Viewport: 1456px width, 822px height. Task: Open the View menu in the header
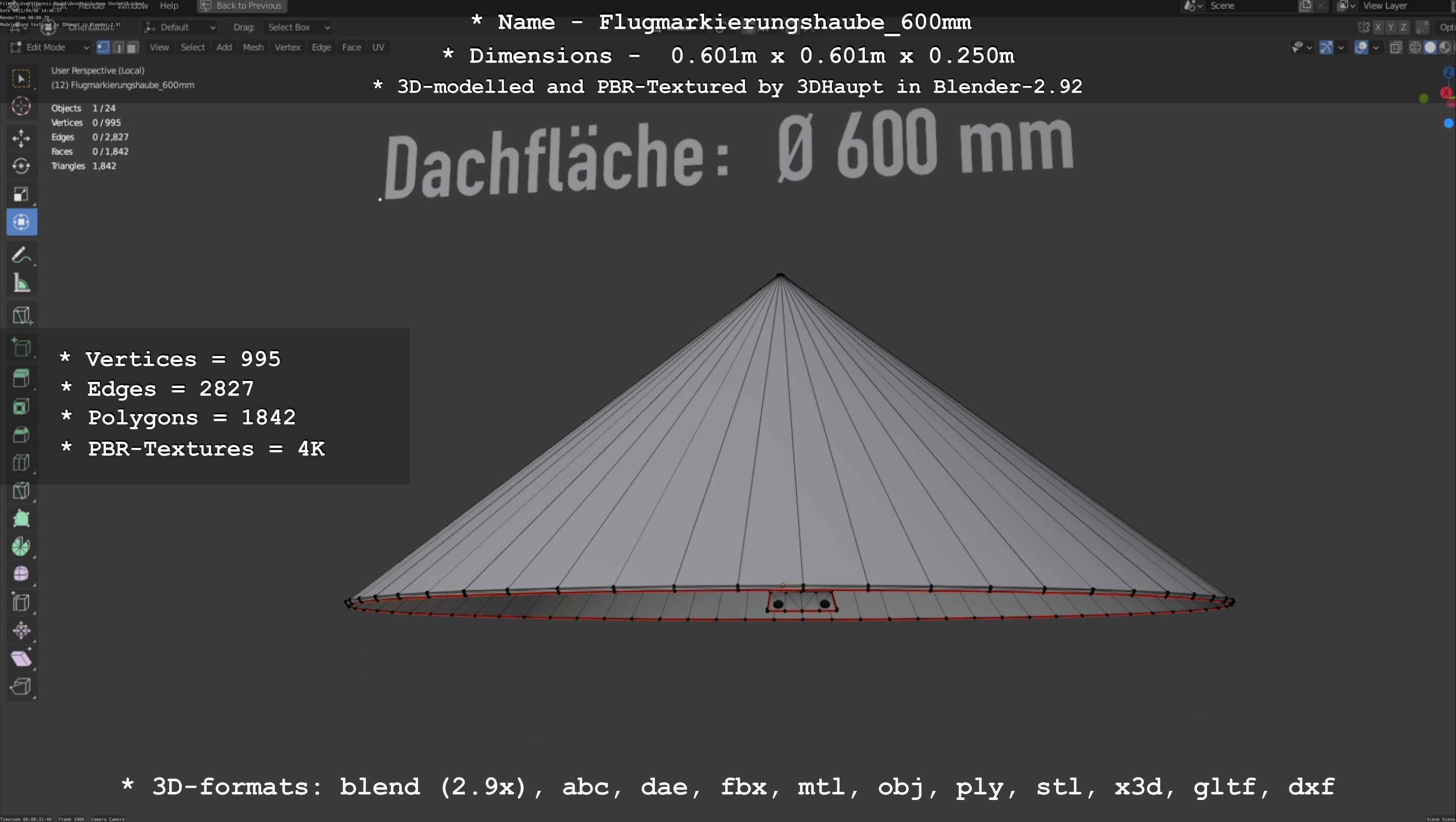tap(159, 47)
